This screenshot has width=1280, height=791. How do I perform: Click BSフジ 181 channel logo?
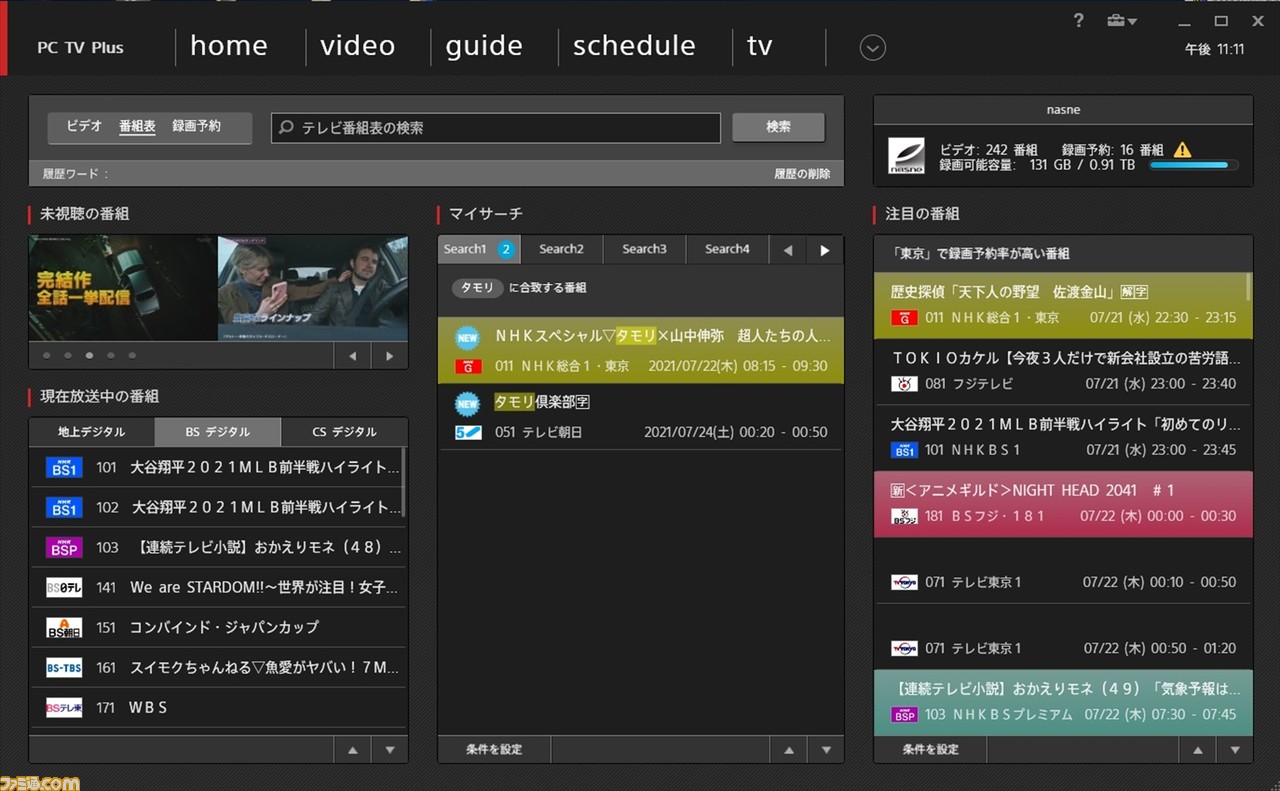(x=905, y=516)
